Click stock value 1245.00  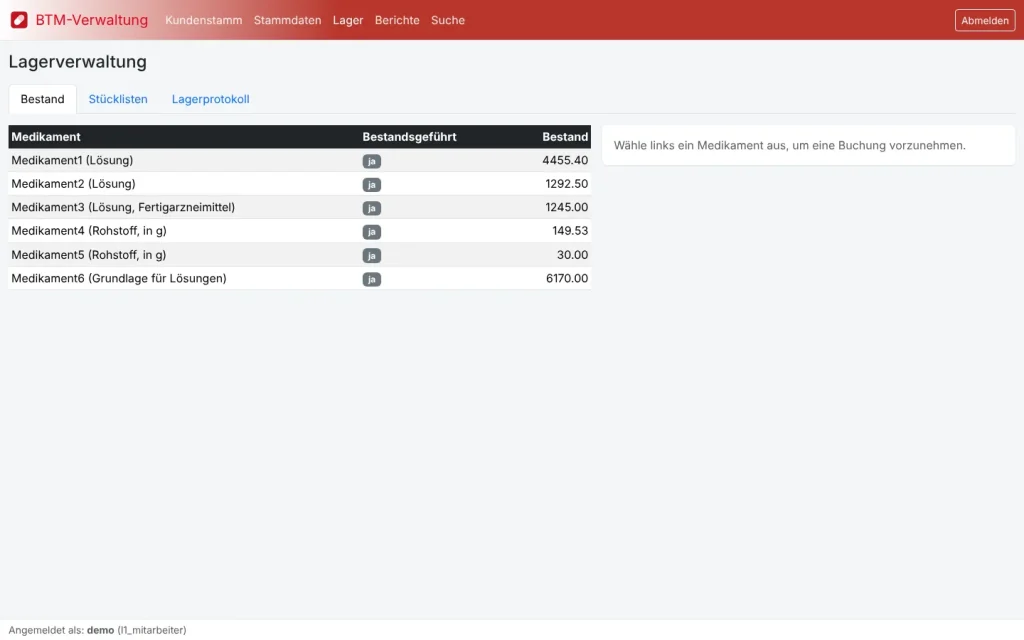click(566, 207)
